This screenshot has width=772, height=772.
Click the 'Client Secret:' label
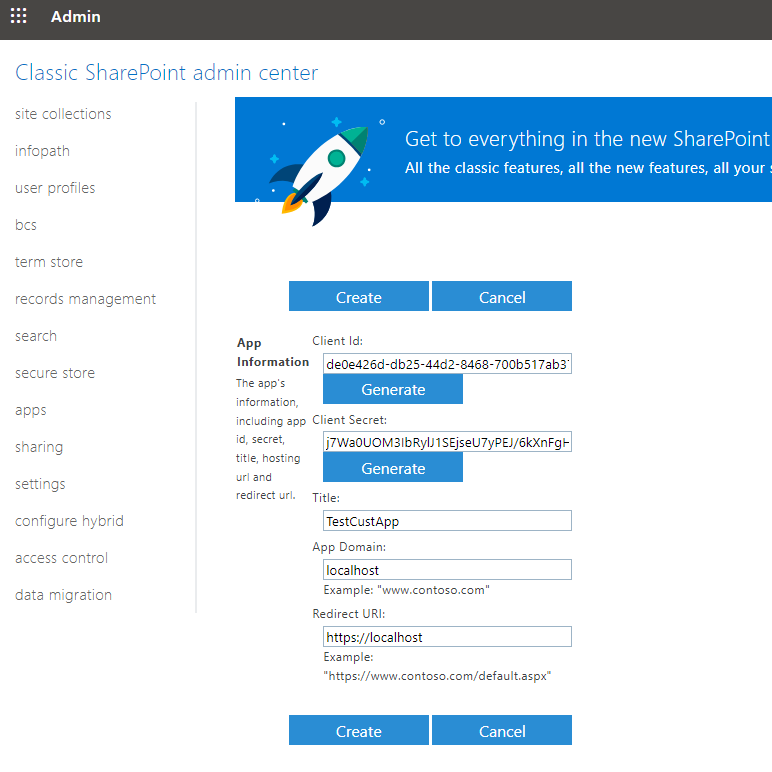[x=350, y=420]
